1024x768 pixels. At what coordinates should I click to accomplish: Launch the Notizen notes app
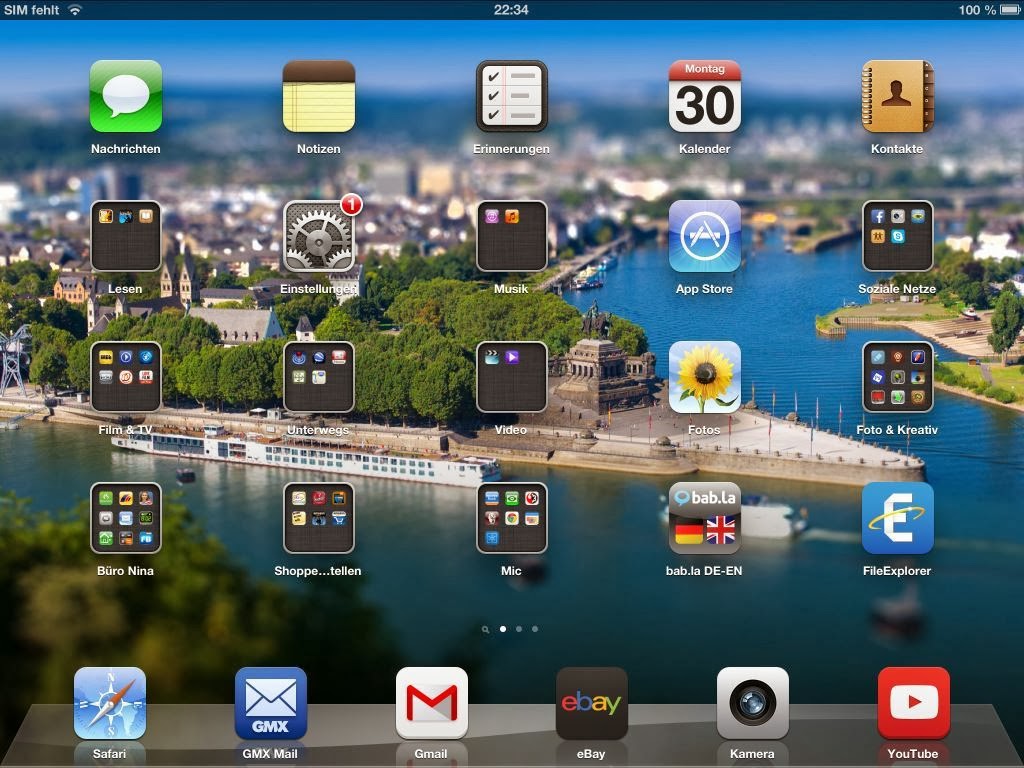click(319, 96)
